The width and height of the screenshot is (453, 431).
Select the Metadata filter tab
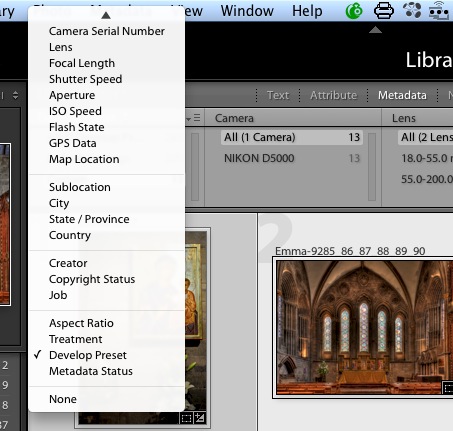(402, 95)
